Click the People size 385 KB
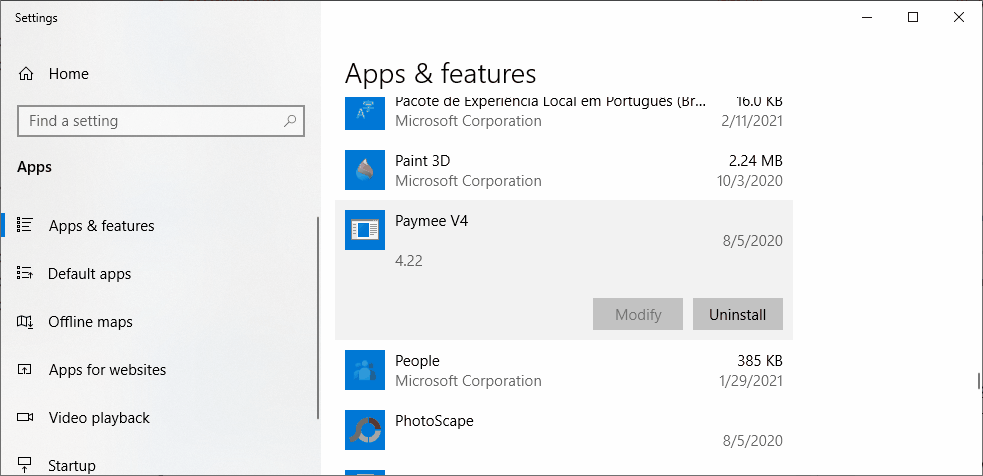The height and width of the screenshot is (476, 983). coord(760,361)
